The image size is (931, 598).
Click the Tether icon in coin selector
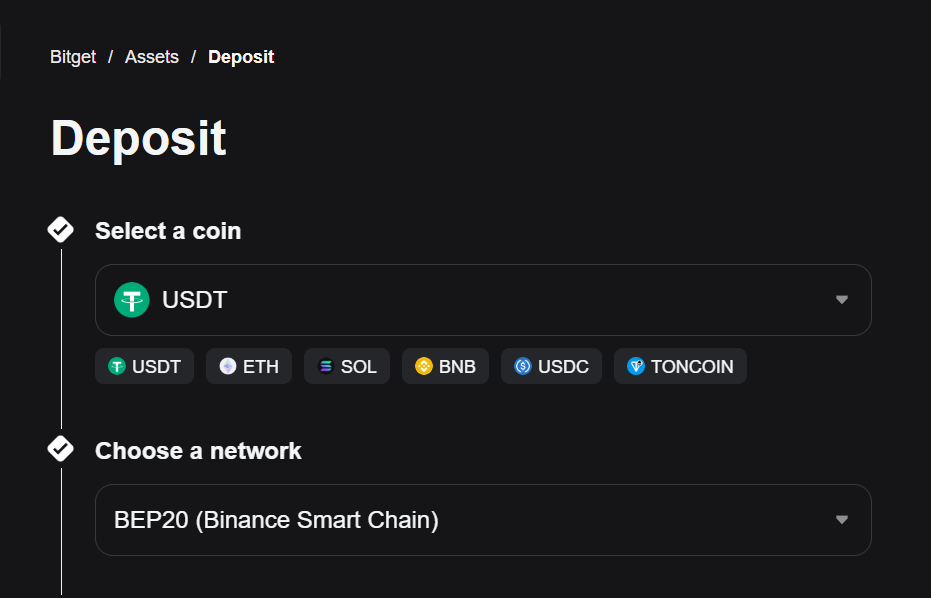(x=131, y=300)
